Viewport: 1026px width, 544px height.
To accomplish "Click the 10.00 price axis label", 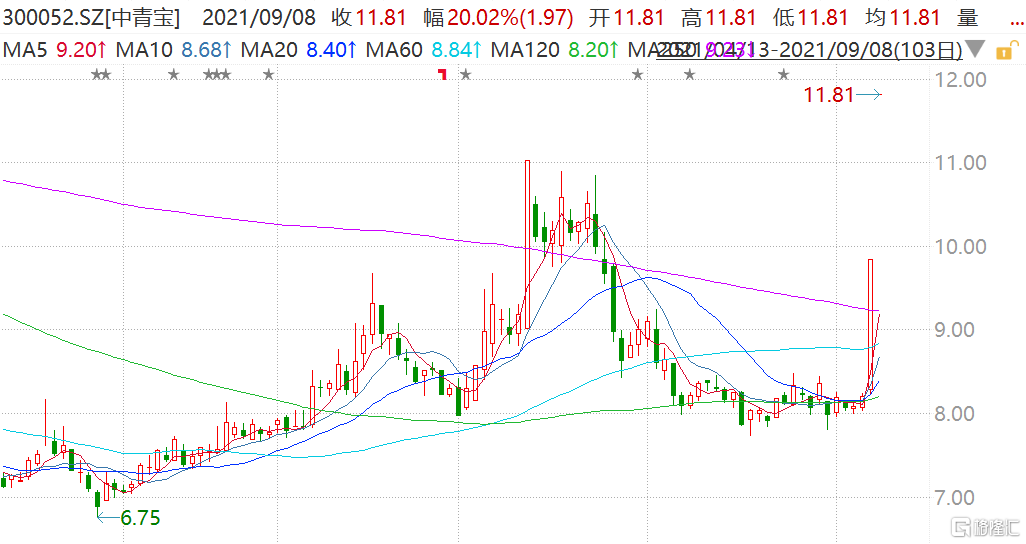I will 961,247.
